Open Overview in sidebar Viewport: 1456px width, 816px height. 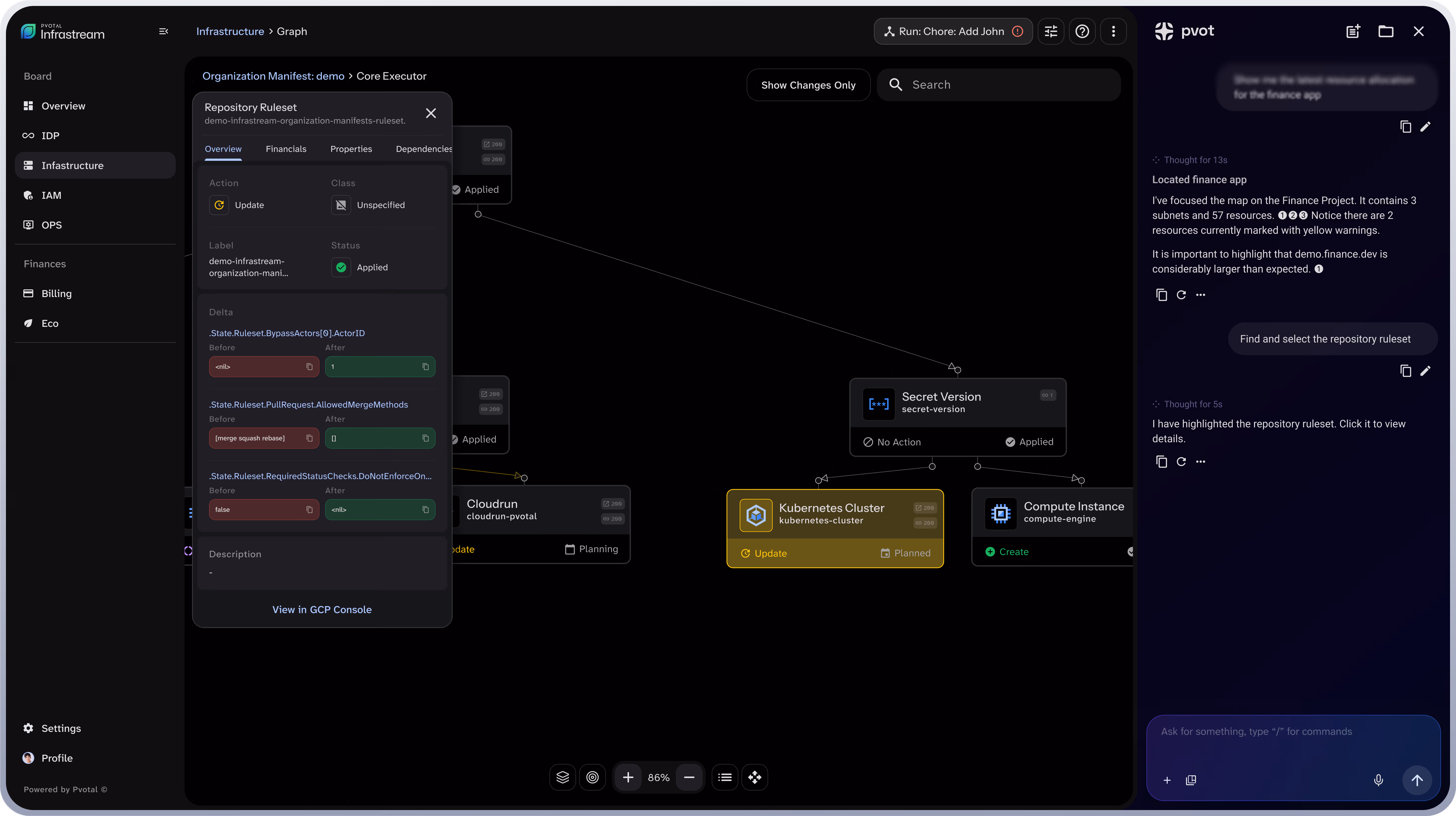coord(95,106)
